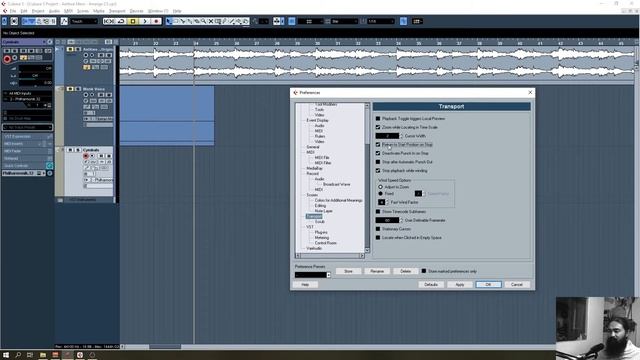Image resolution: width=640 pixels, height=360 pixels.
Task: Confirm Preferences with OK
Action: point(488,284)
